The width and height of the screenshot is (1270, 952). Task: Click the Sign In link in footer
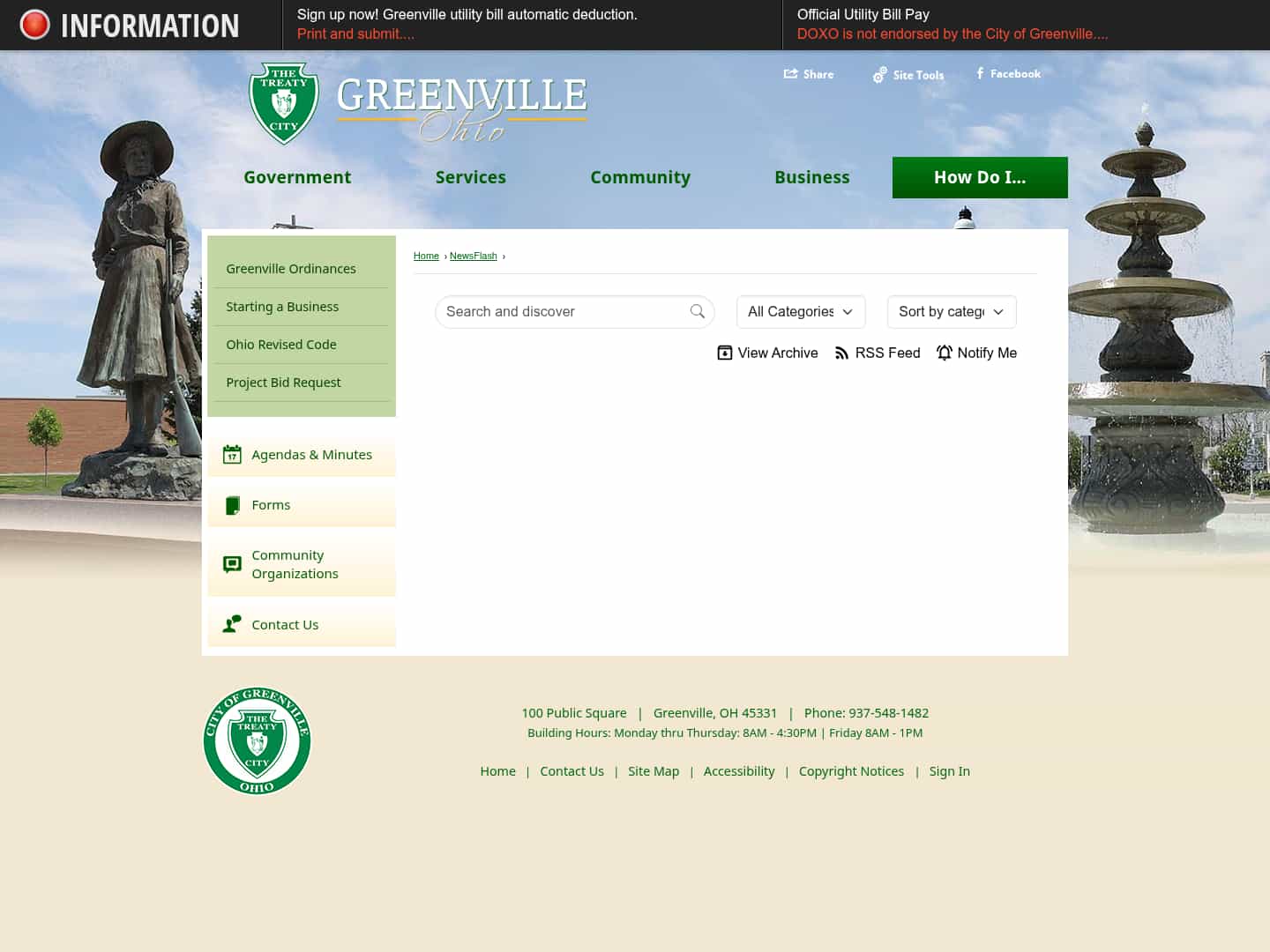(949, 770)
